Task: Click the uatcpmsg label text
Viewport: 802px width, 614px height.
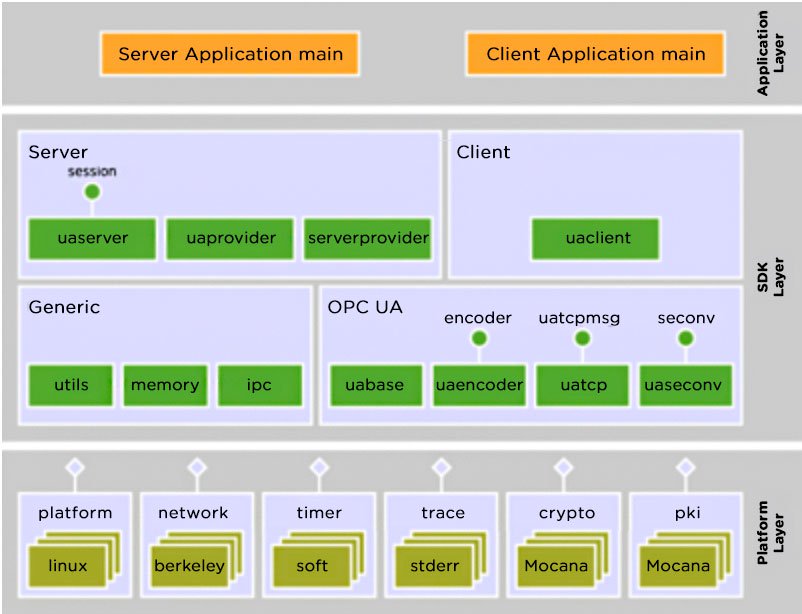Action: click(x=579, y=318)
